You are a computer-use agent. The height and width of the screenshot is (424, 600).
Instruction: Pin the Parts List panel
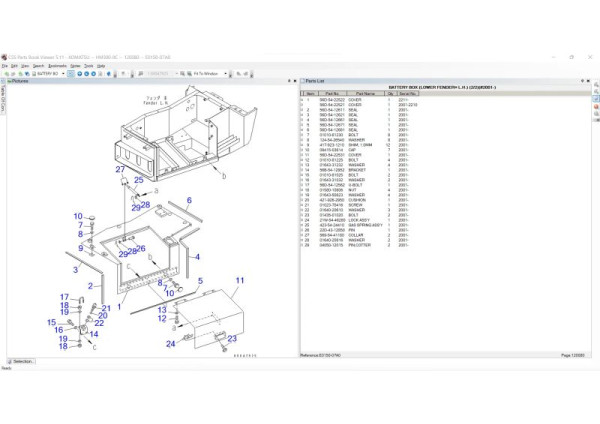[582, 82]
